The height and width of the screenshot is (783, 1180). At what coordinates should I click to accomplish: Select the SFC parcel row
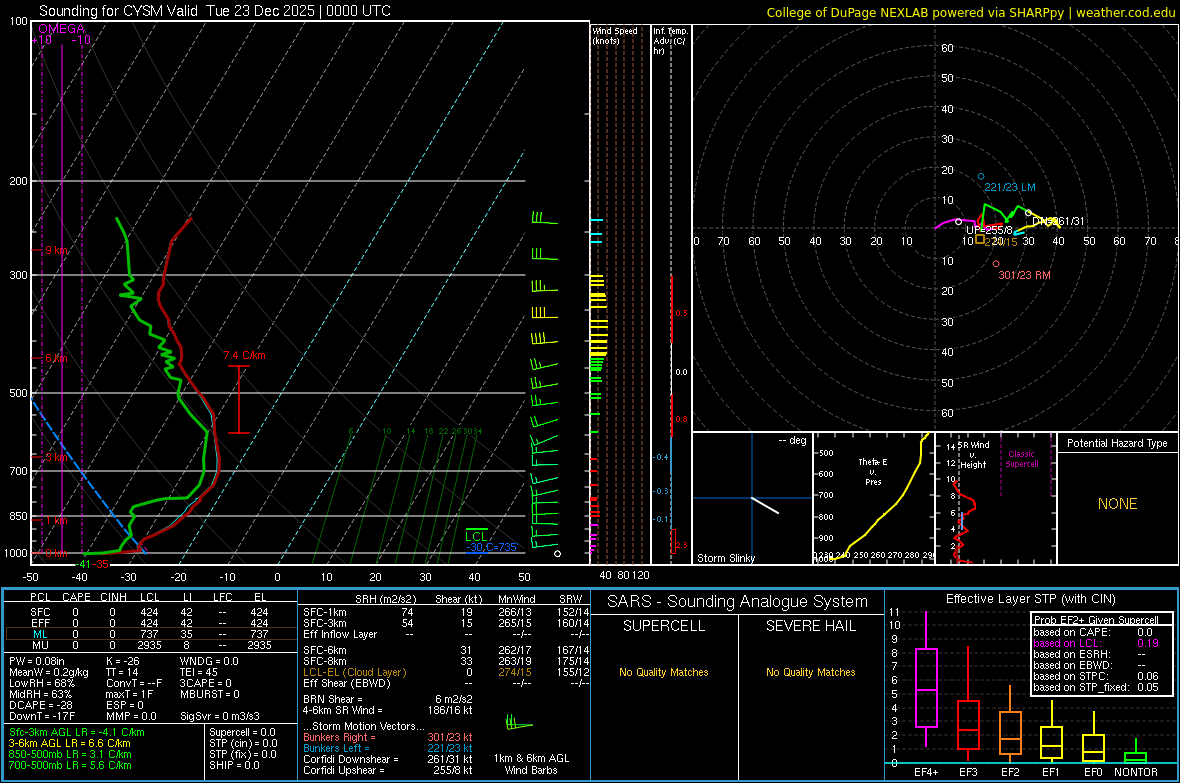click(x=149, y=612)
